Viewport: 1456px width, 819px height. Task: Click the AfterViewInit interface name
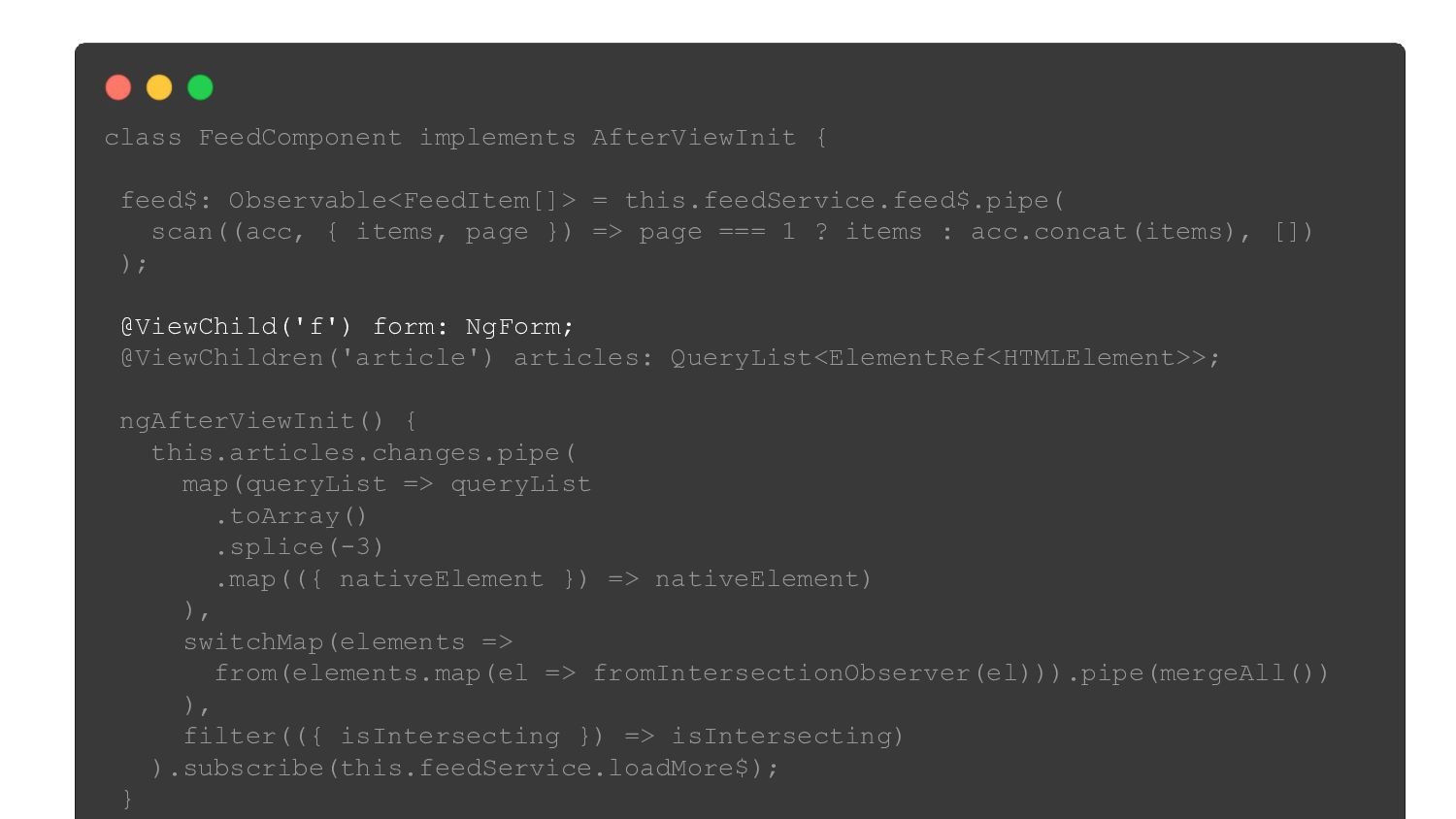(x=694, y=137)
